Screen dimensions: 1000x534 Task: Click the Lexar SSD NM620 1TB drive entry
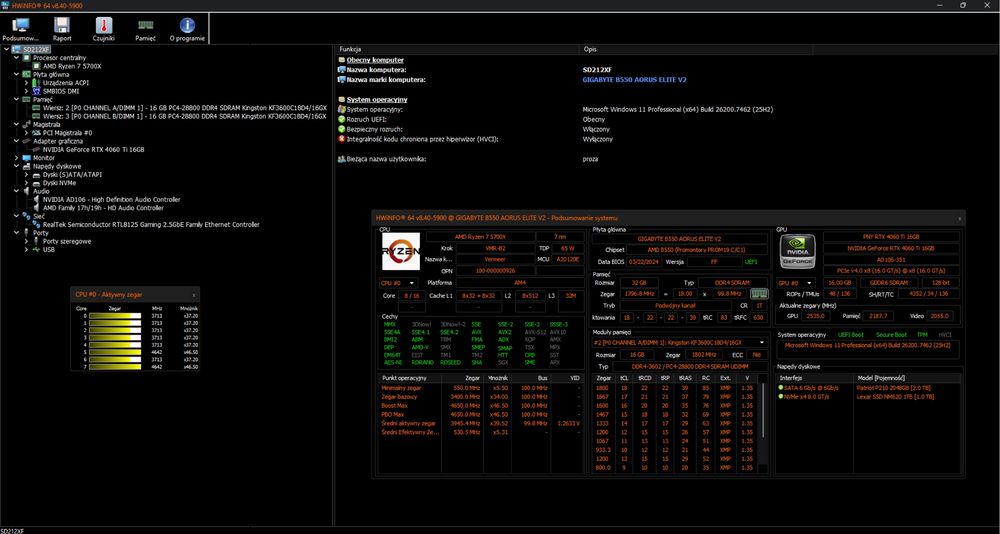895,396
